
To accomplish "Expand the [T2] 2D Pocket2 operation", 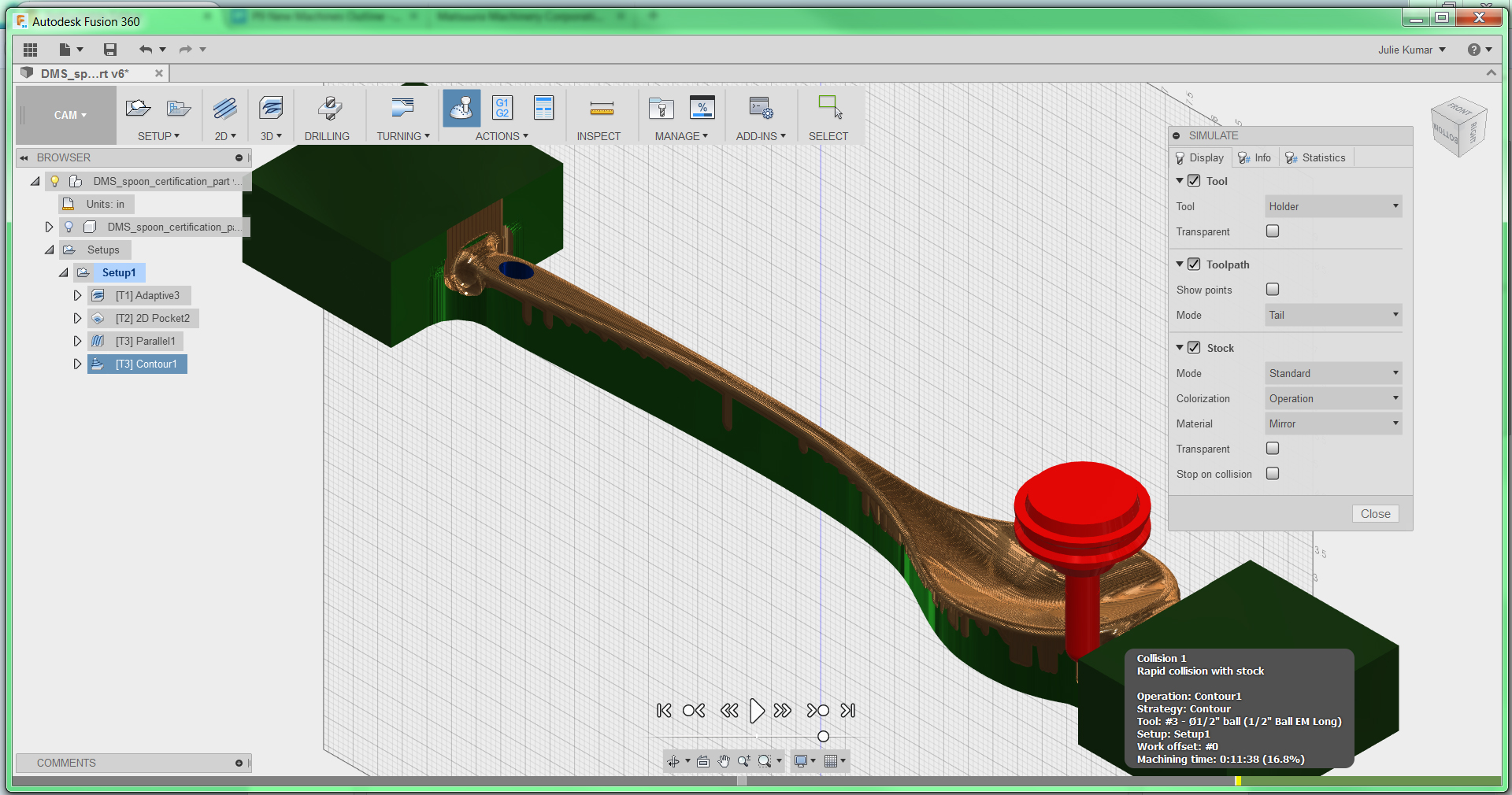I will pyautogui.click(x=77, y=319).
